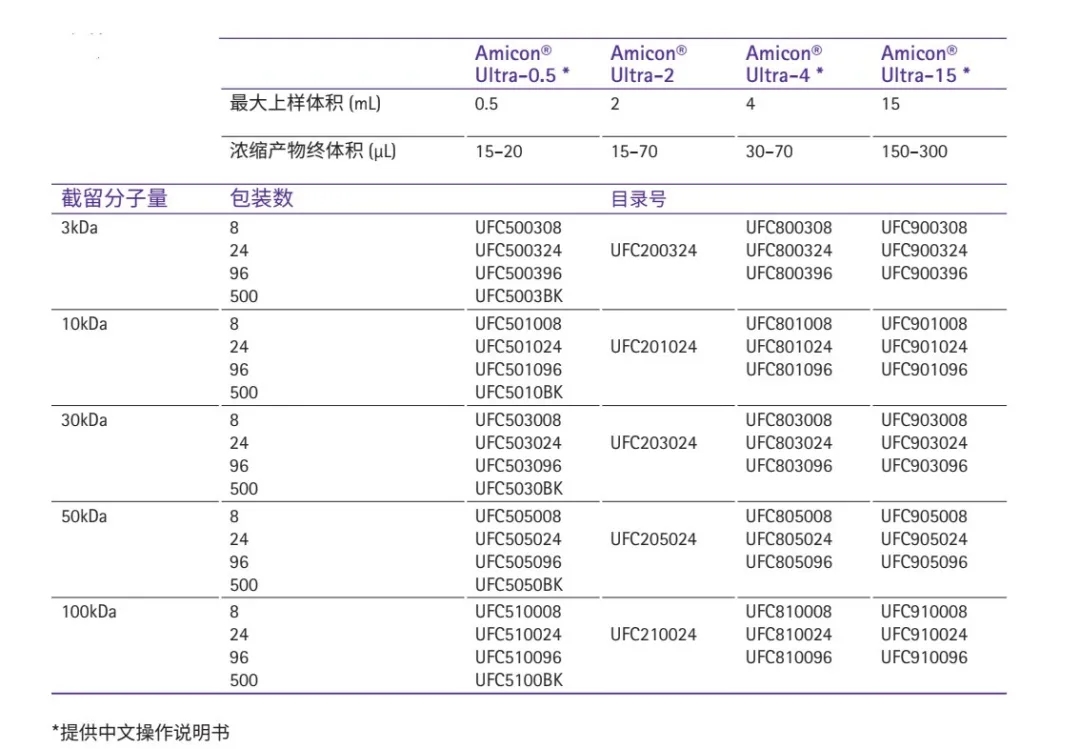The height and width of the screenshot is (749, 1080).
Task: Select catalog number UFC500308
Action: (518, 228)
